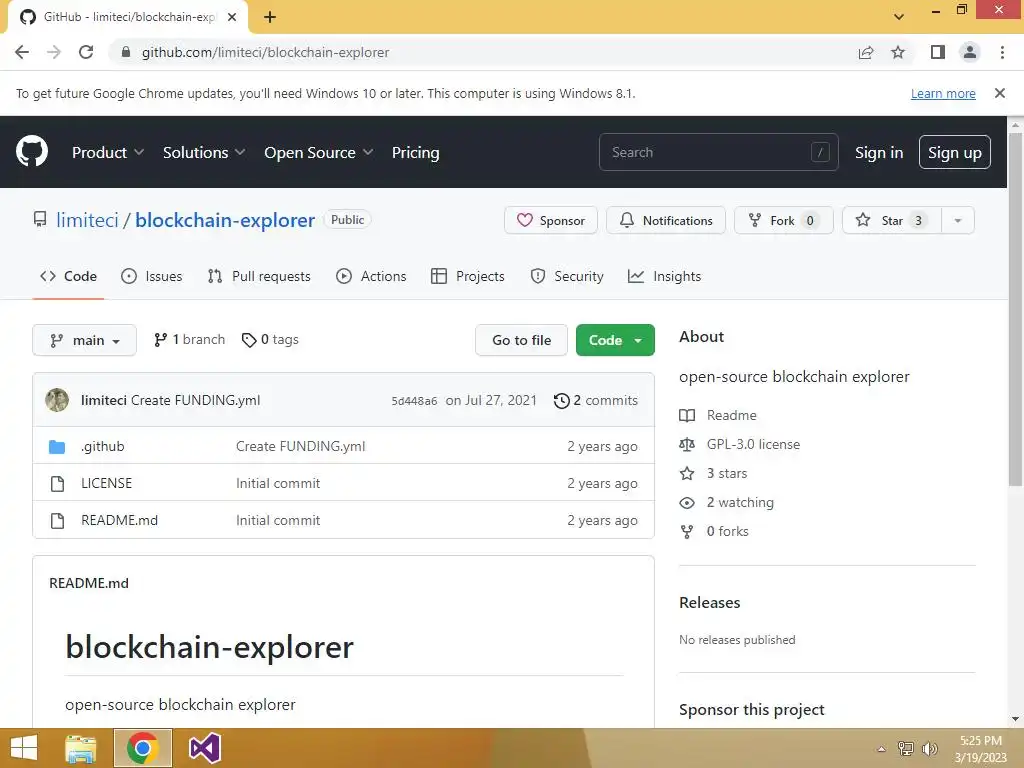
Task: Open GPL-3.0 license link
Action: point(753,445)
